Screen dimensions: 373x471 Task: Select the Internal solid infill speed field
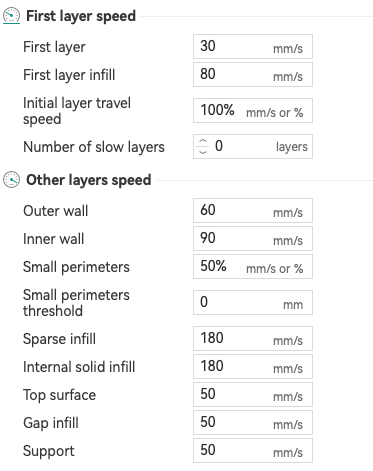point(253,366)
